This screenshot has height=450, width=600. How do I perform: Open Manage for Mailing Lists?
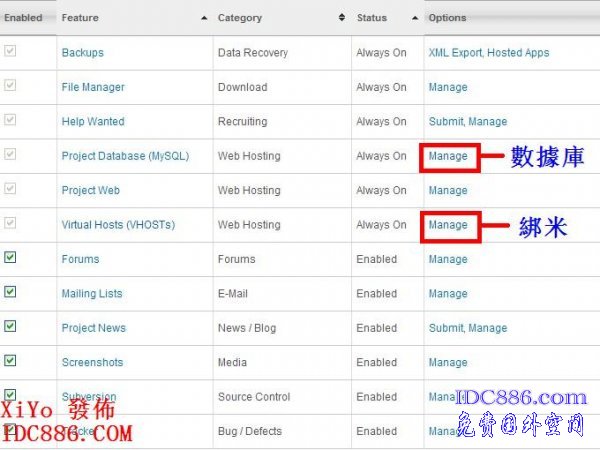point(448,294)
